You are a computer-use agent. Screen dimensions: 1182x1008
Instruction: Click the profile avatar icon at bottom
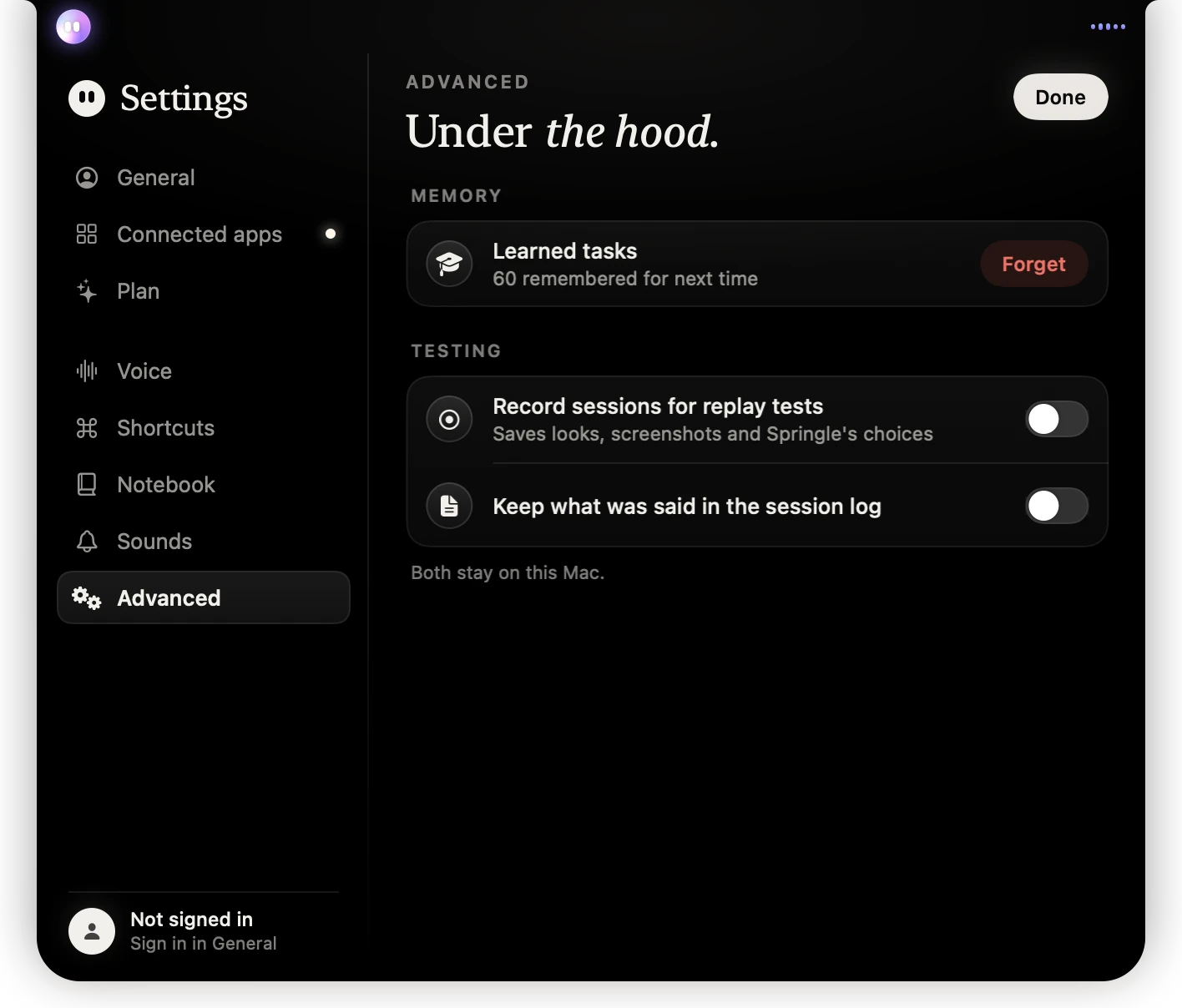pos(92,931)
